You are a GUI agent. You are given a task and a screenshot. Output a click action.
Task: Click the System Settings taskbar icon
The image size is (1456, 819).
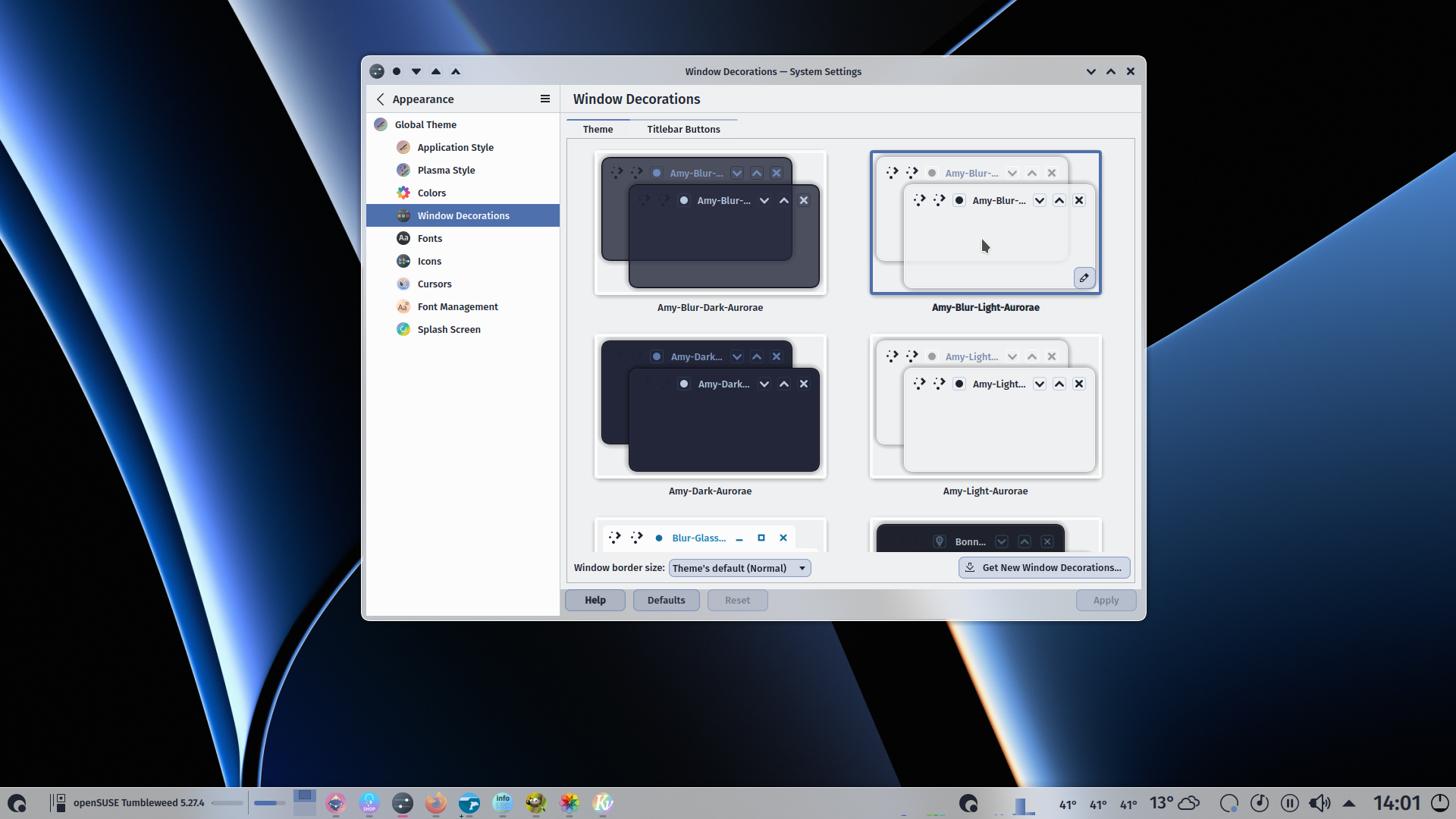pyautogui.click(x=403, y=803)
